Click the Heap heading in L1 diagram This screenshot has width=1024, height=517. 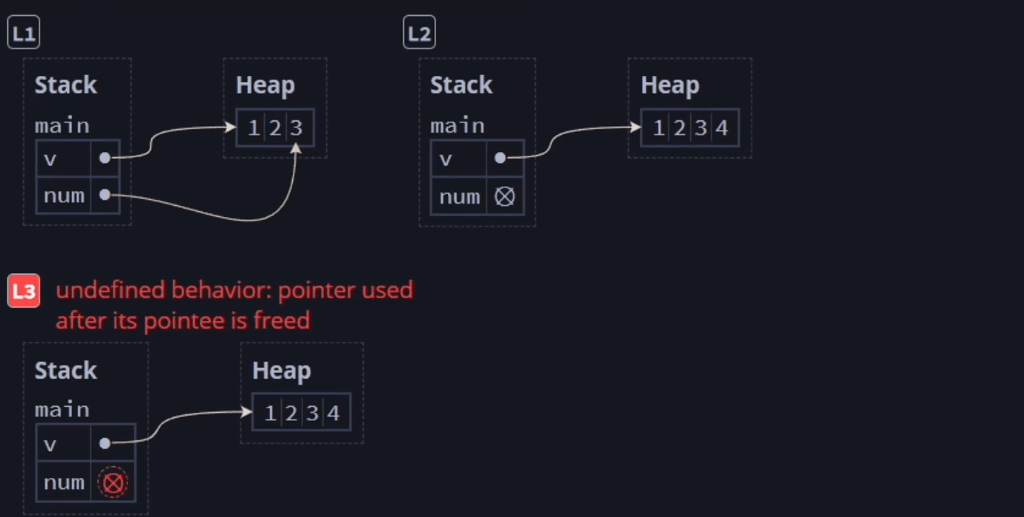pyautogui.click(x=265, y=86)
